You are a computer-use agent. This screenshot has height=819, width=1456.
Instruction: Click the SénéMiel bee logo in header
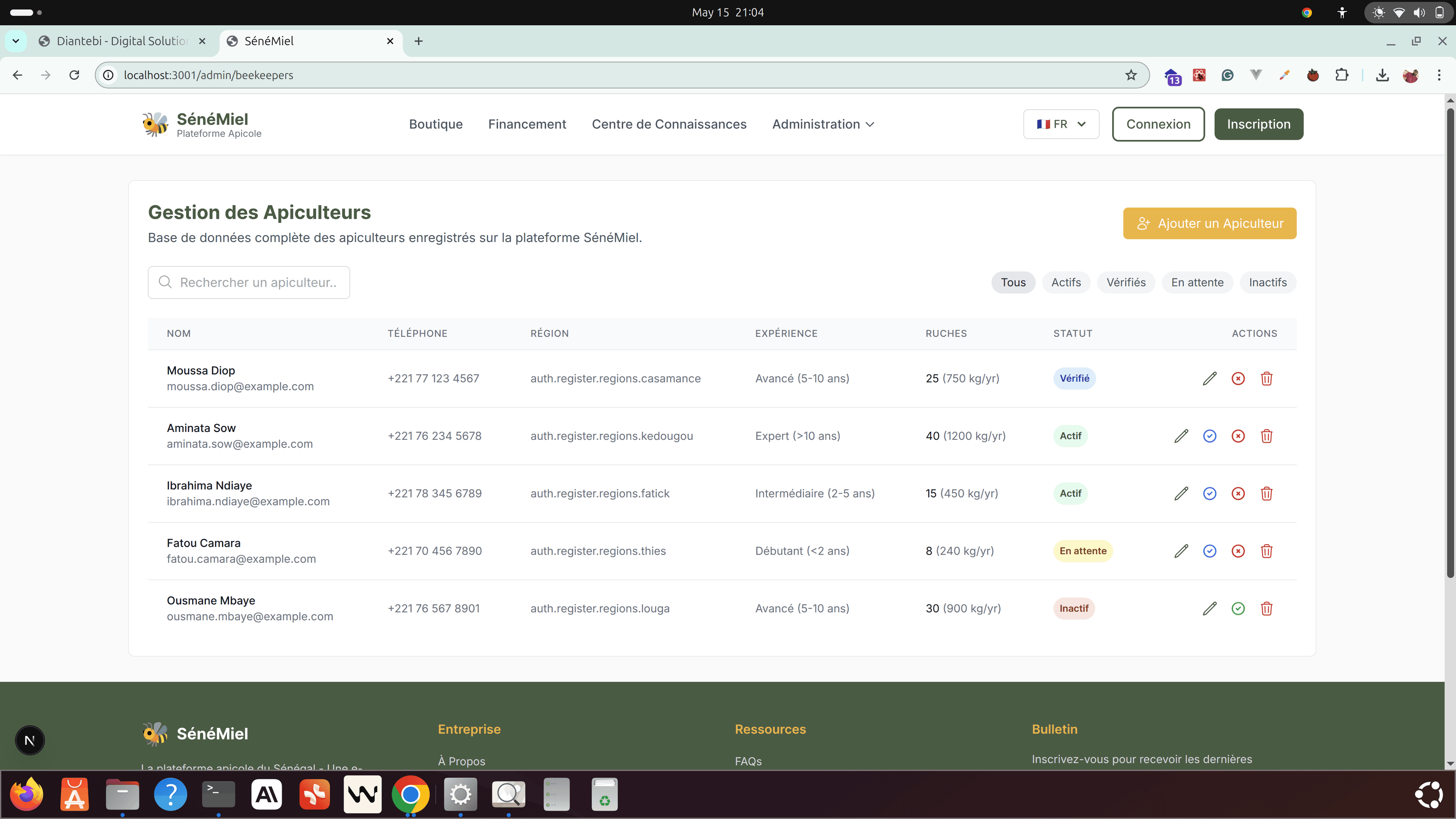point(155,124)
